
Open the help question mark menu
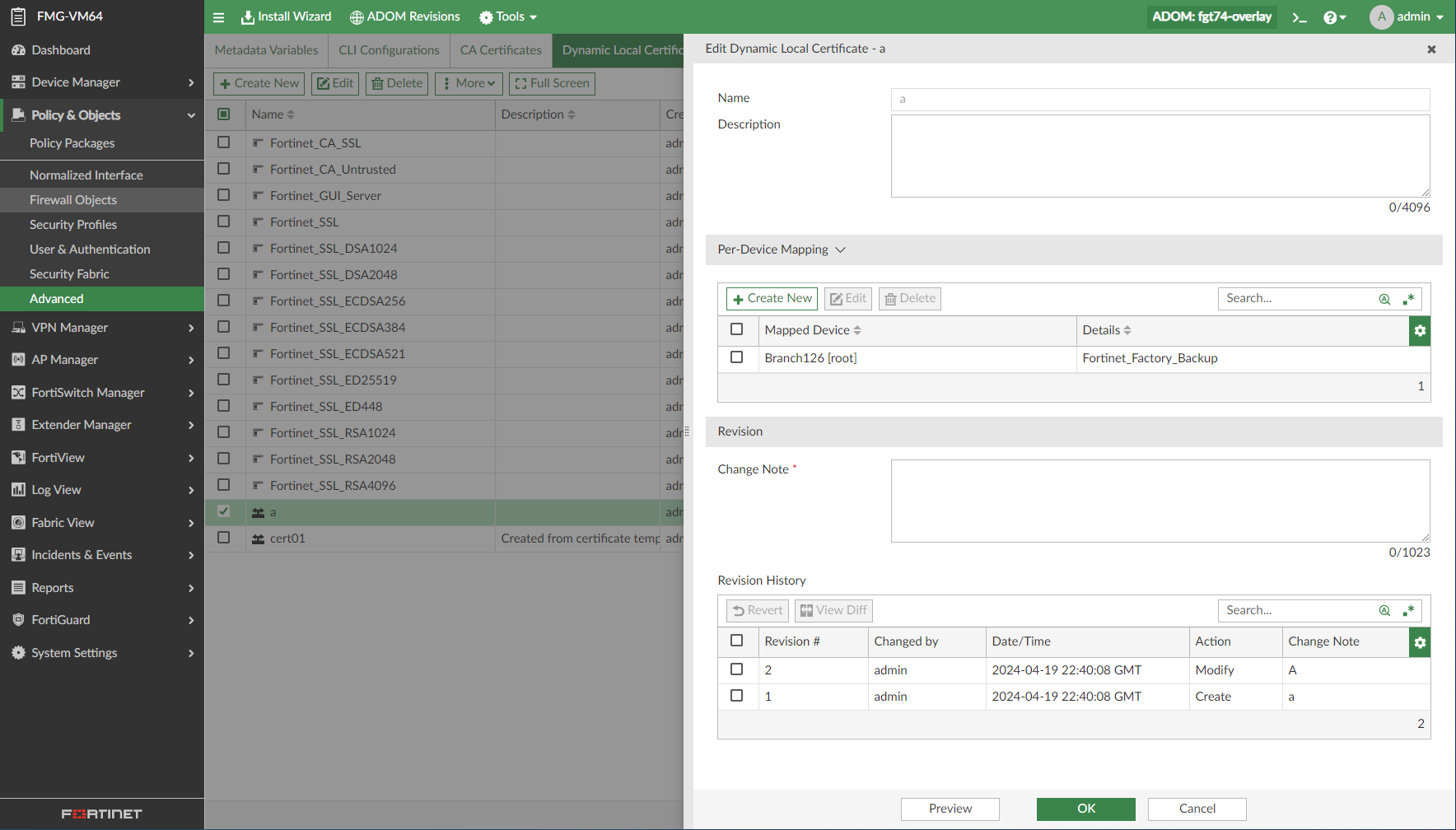click(1334, 17)
